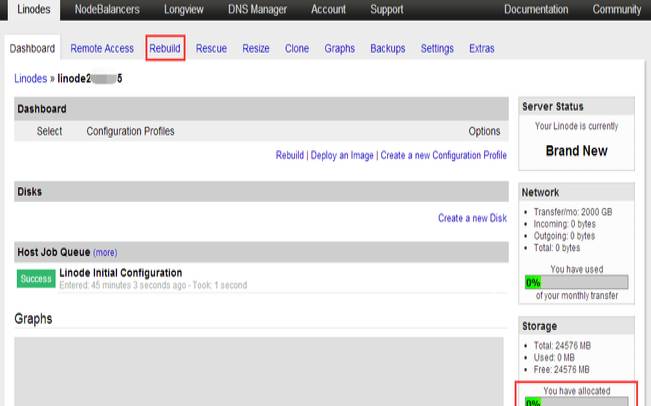Open the Rebuild tab
The width and height of the screenshot is (651, 406).
165,48
